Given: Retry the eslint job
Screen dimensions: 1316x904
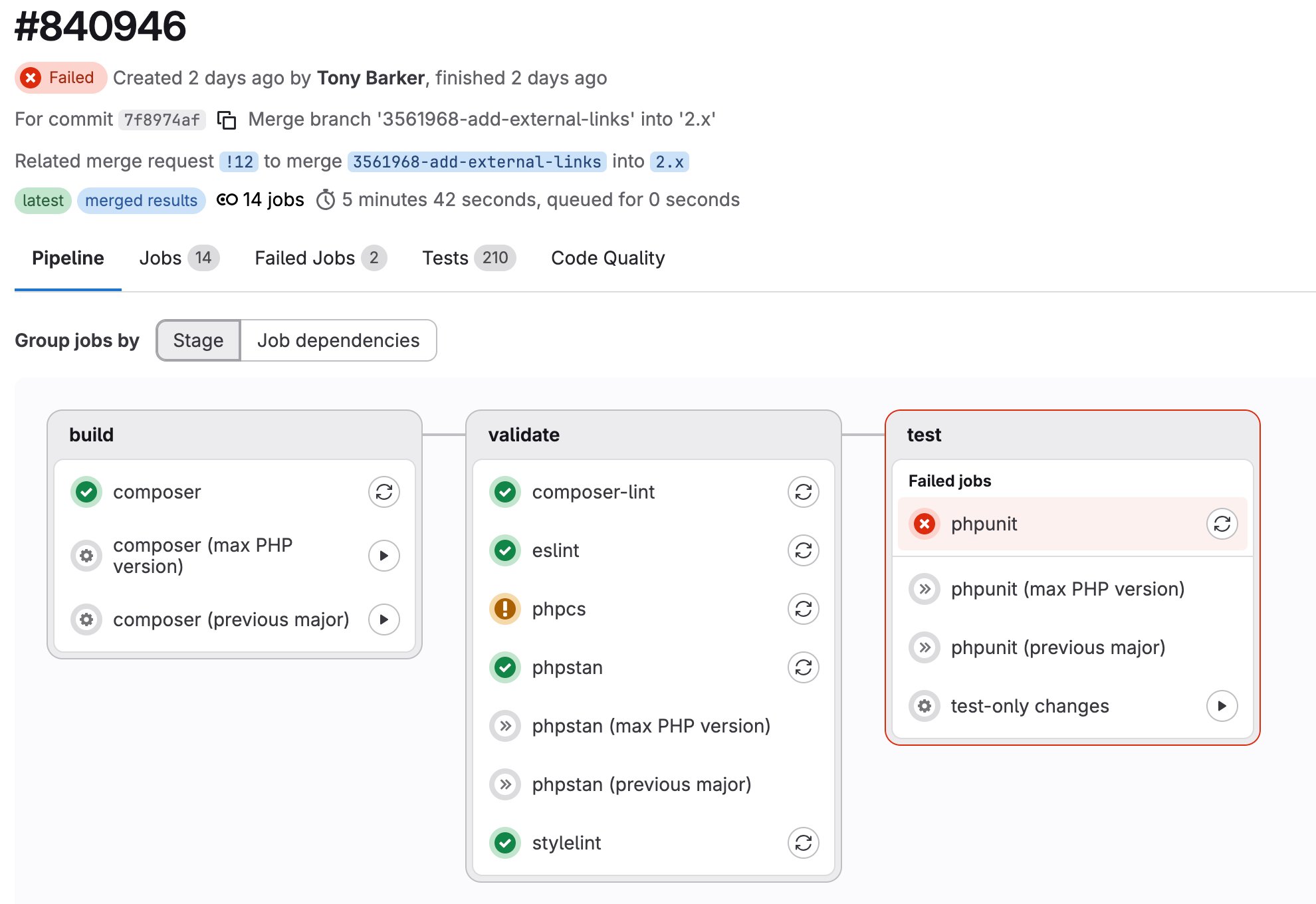Looking at the screenshot, I should (804, 550).
